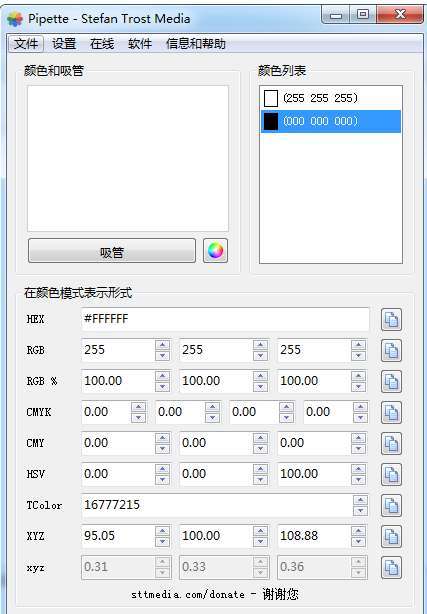Decrease the CMYK cyan value
The width and height of the screenshot is (427, 614).
[138, 418]
